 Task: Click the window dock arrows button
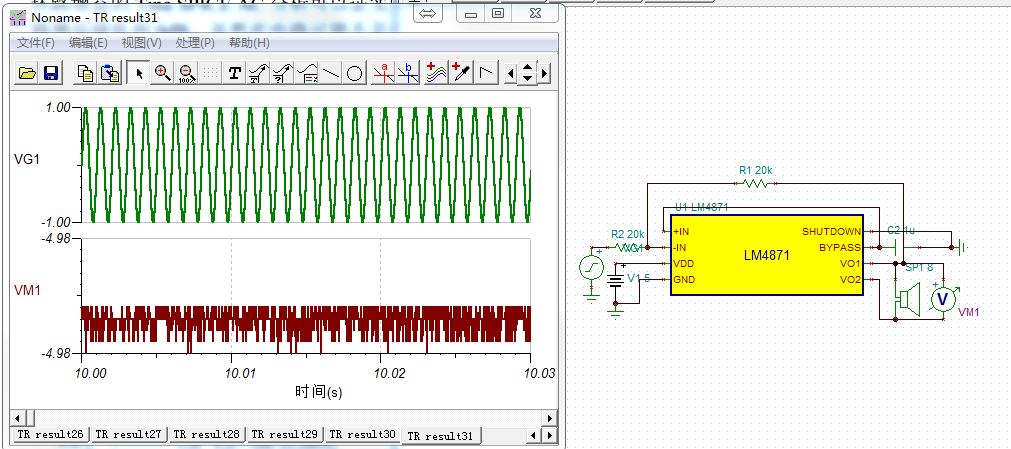tap(427, 13)
